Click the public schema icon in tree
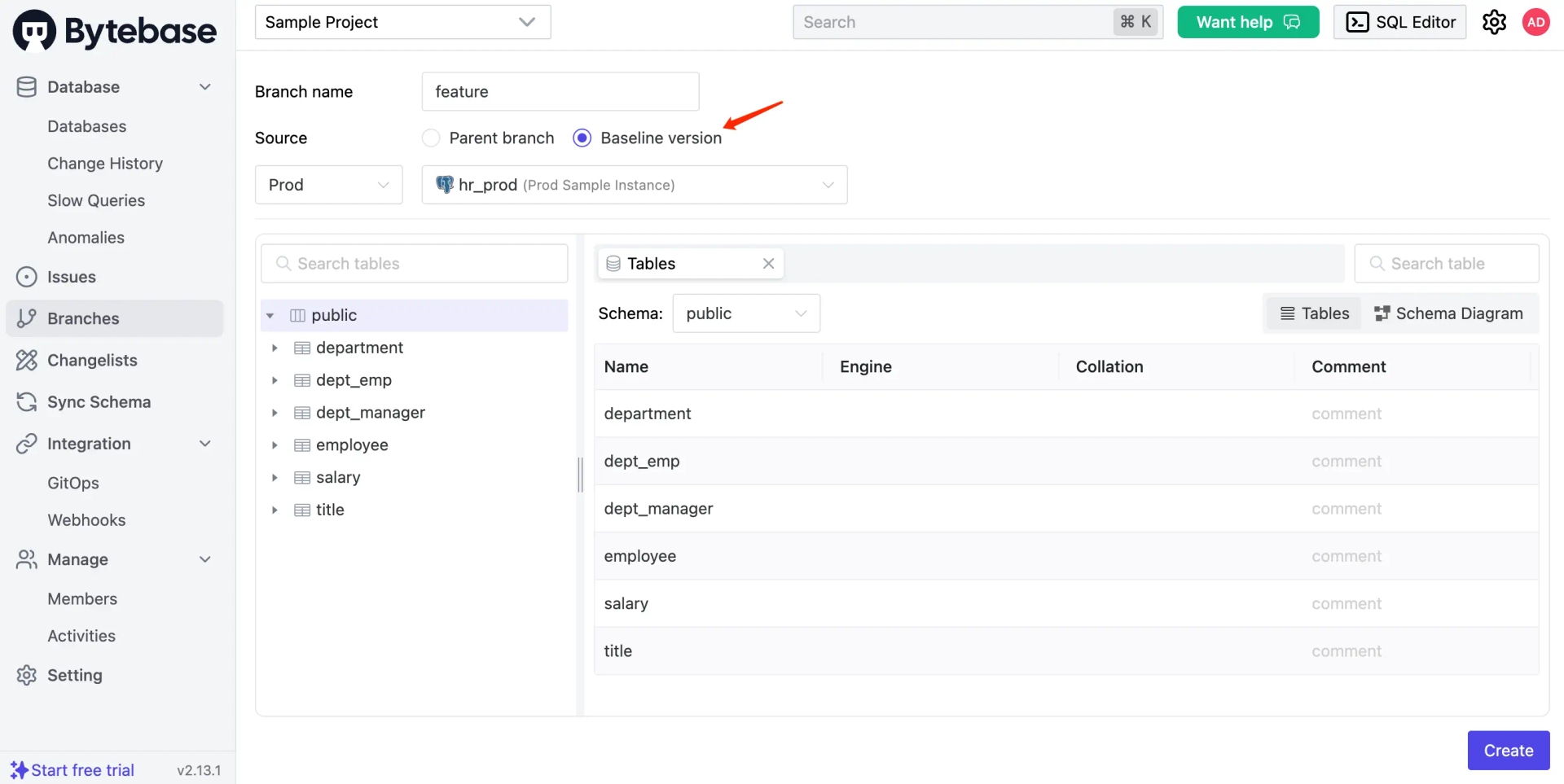This screenshot has height=784, width=1564. click(297, 315)
